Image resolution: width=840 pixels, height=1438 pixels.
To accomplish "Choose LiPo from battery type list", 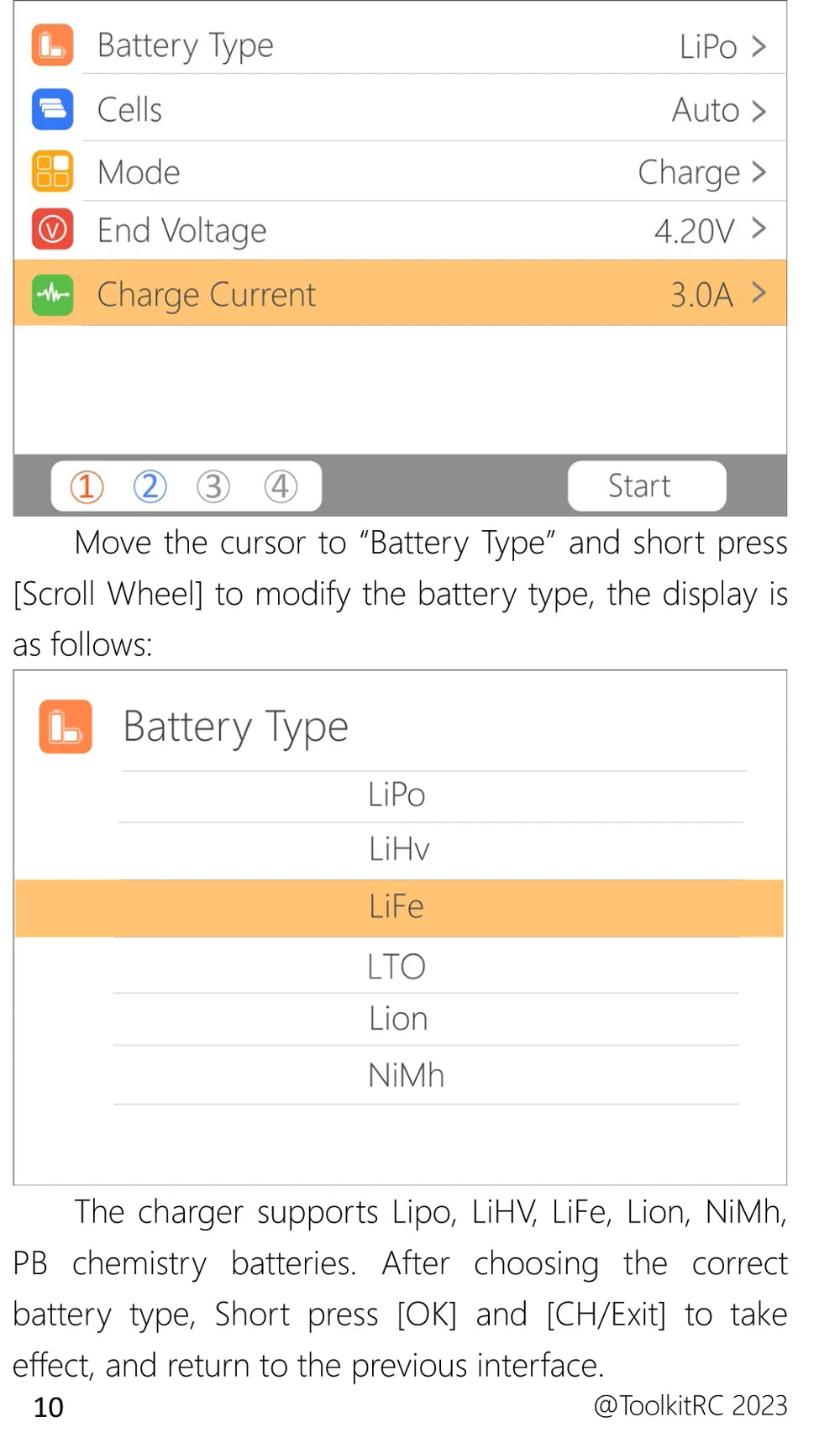I will [x=396, y=795].
